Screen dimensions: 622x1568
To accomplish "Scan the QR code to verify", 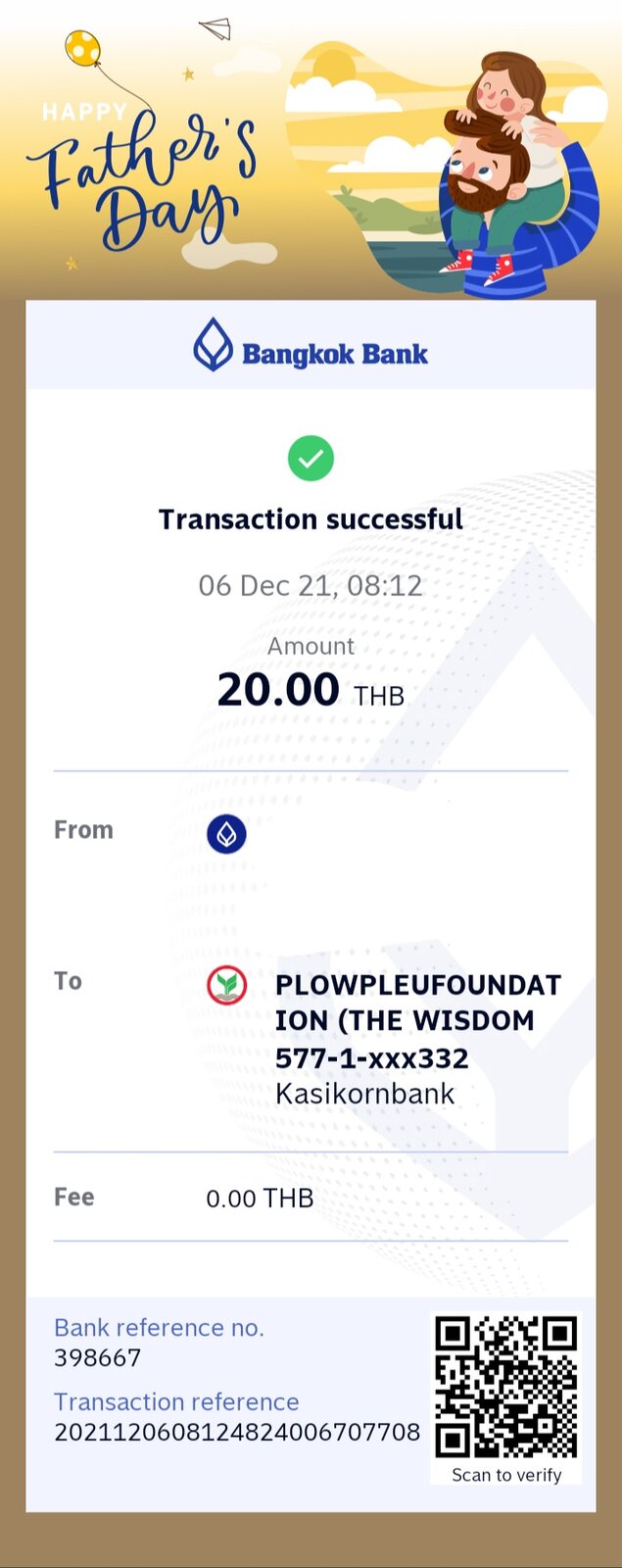I will (505, 1387).
